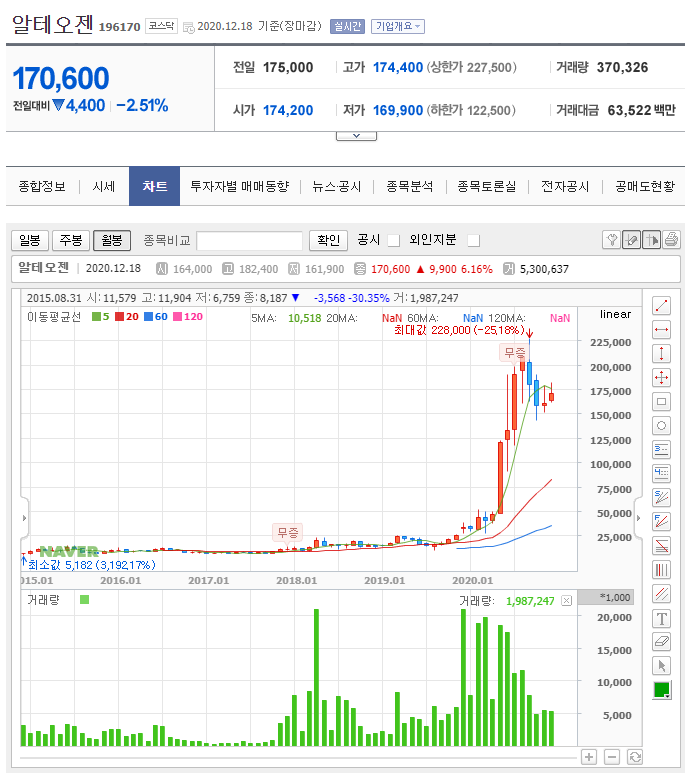685x773 pixels.
Task: Click the 최대값 228,000 label
Action: pyautogui.click(x=459, y=330)
